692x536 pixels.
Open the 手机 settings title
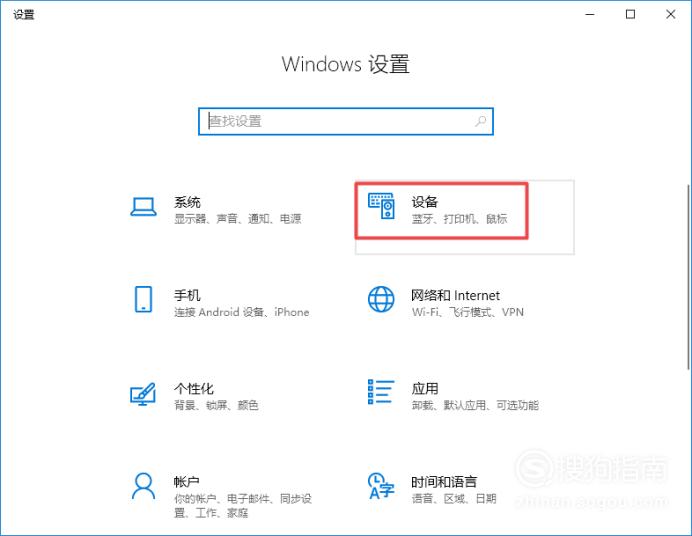pos(187,295)
